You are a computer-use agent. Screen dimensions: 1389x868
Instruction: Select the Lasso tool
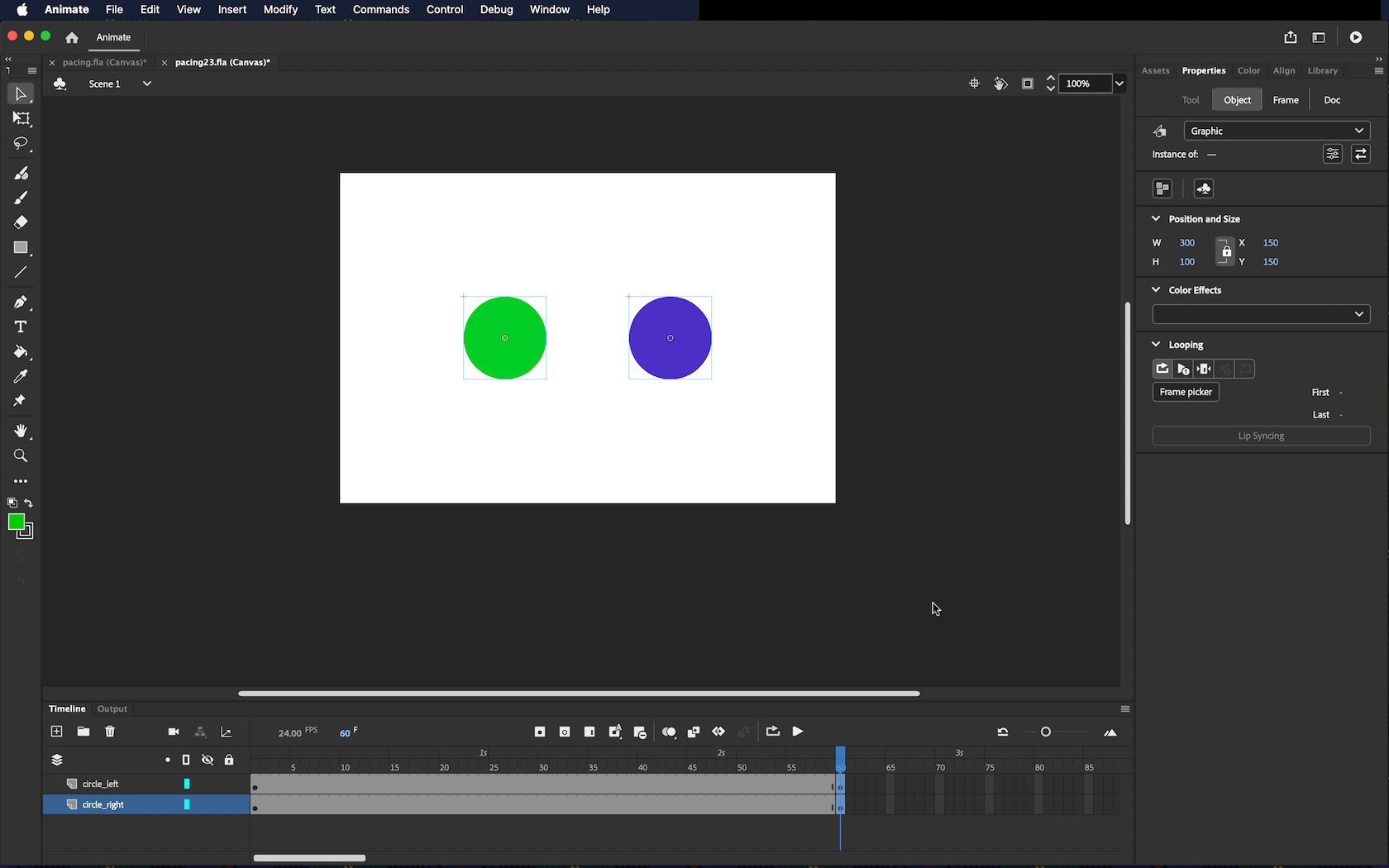pos(21,144)
